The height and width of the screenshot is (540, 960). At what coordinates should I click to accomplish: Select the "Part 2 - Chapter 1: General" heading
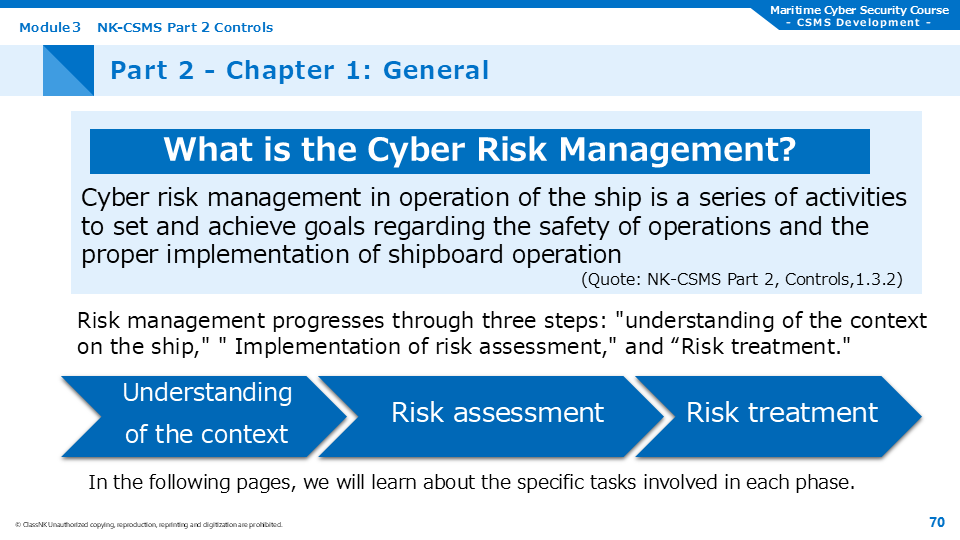[x=299, y=70]
